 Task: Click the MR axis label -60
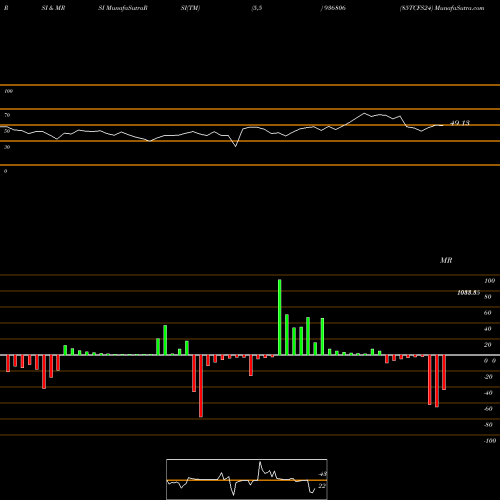(488, 409)
